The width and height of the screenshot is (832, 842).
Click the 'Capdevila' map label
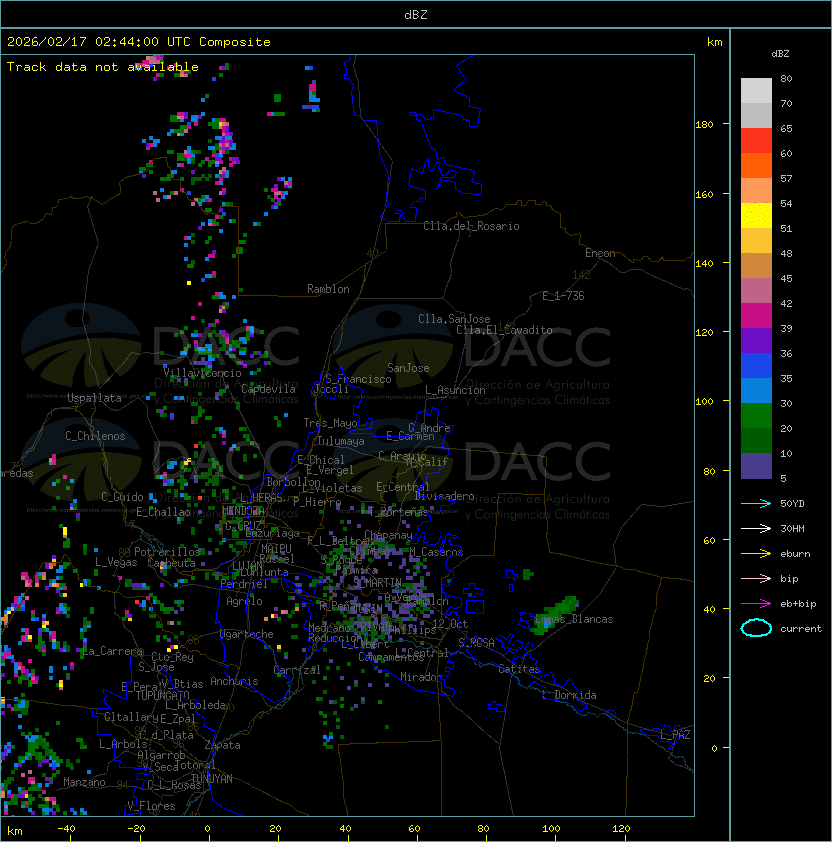tap(269, 389)
